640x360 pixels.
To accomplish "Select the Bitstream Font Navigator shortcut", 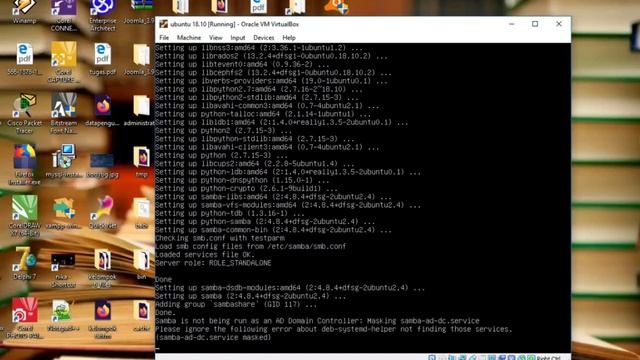I will [64, 113].
